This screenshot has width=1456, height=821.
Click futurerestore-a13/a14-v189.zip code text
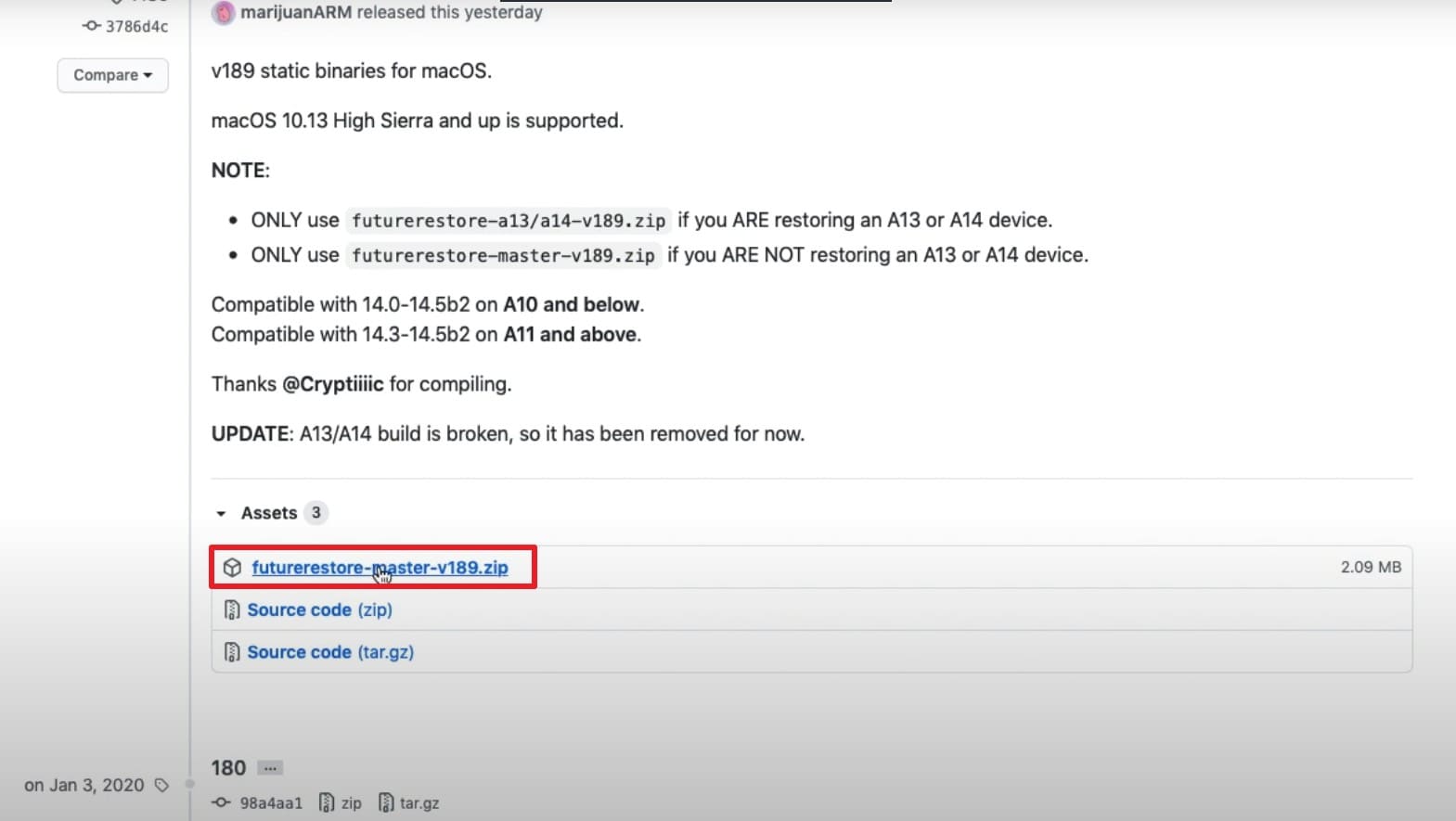[x=509, y=221]
